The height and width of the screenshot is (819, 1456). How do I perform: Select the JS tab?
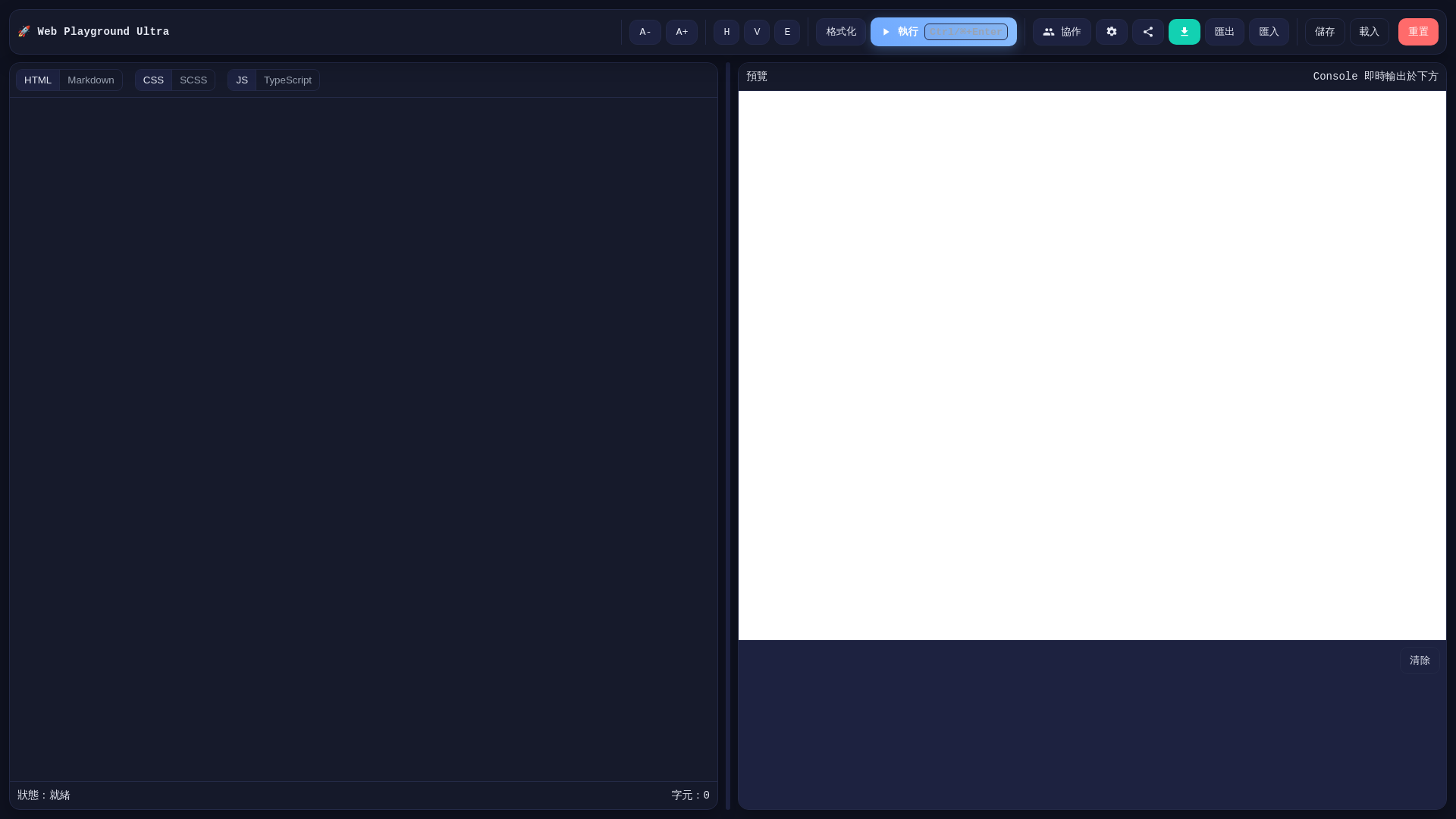(242, 80)
